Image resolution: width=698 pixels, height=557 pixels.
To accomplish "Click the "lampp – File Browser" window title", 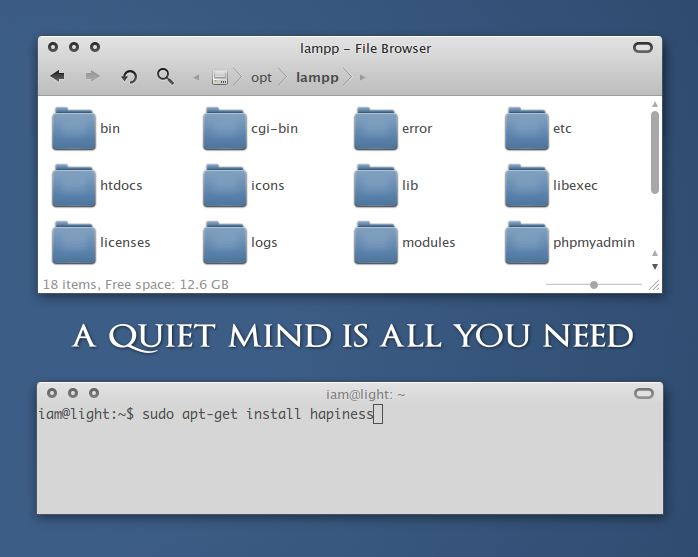I will click(365, 49).
